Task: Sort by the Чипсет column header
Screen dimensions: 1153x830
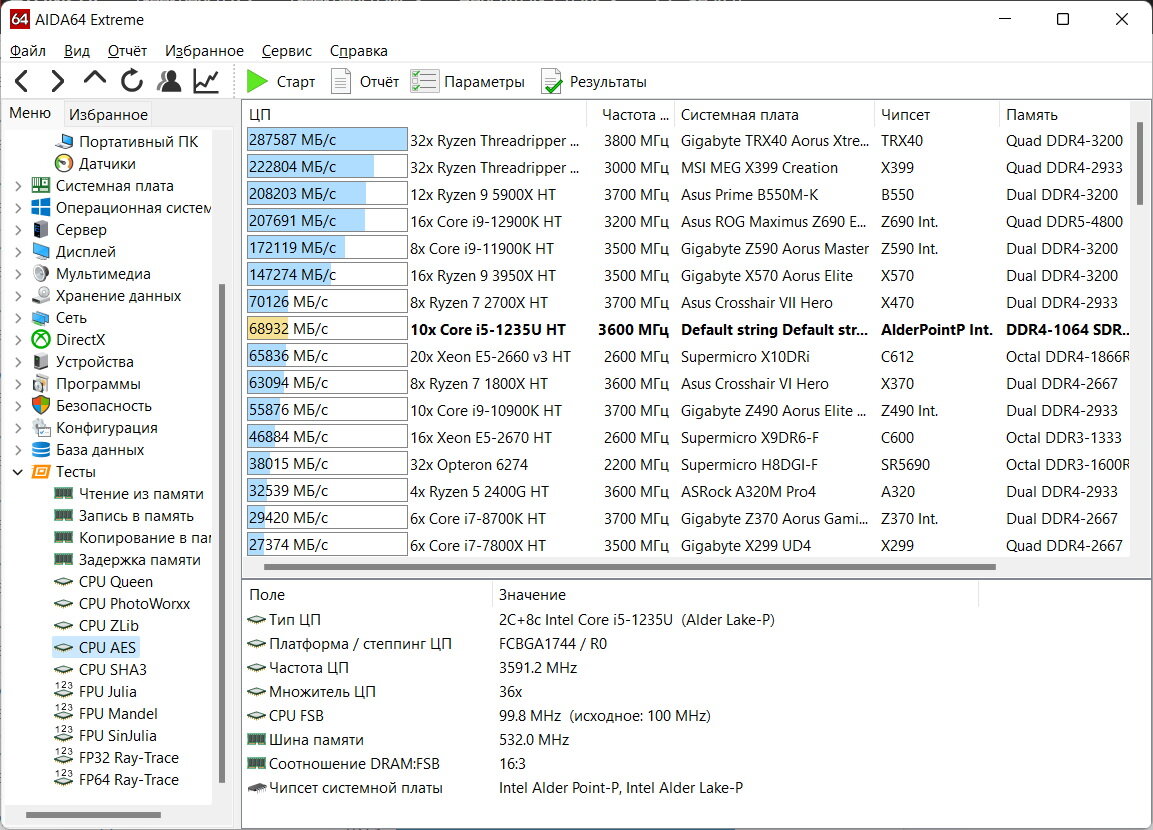Action: pyautogui.click(x=937, y=115)
